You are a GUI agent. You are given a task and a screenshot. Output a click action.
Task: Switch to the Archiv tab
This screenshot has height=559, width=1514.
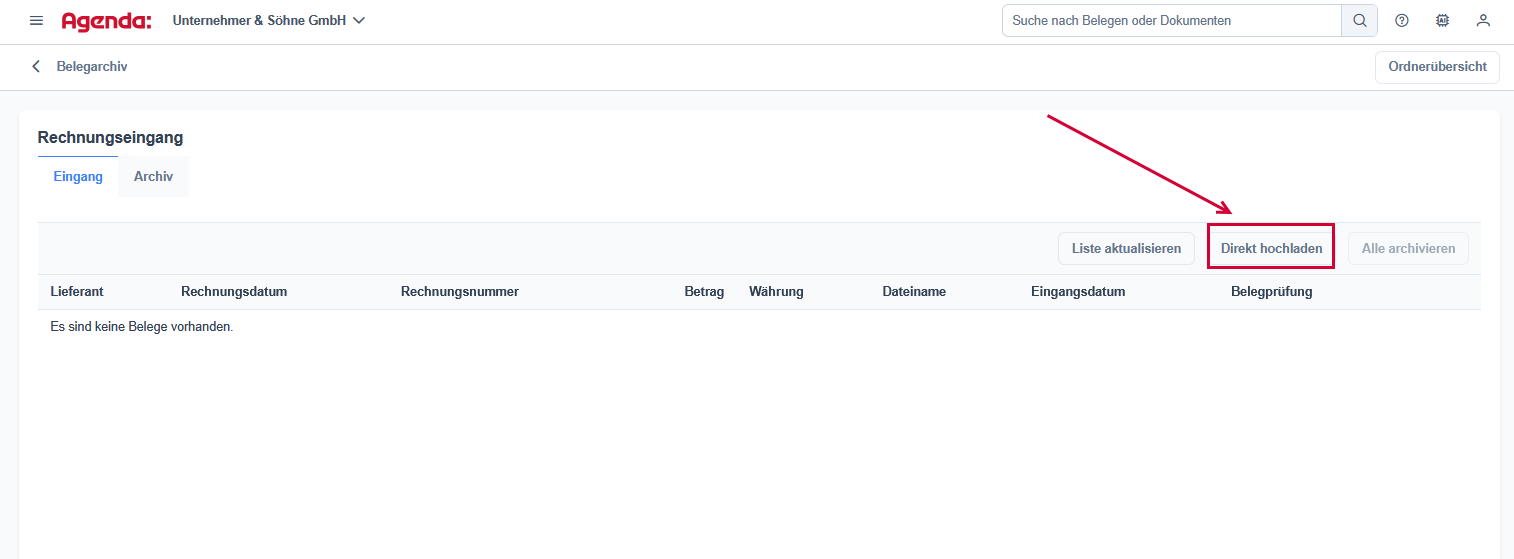coord(153,177)
